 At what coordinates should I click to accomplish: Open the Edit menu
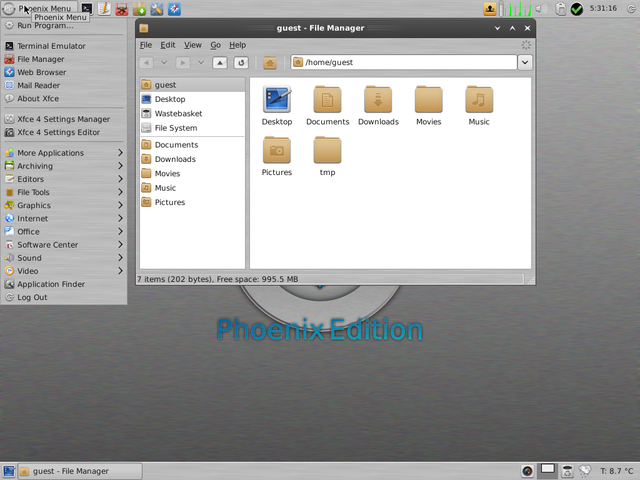coord(167,45)
